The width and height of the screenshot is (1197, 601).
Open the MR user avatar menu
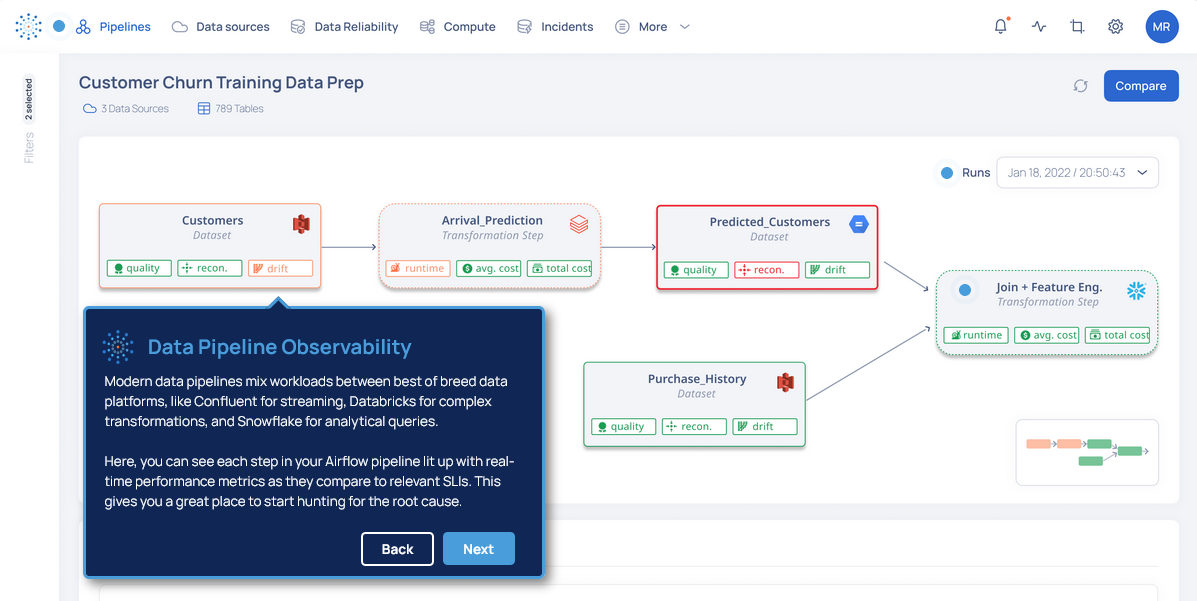tap(1162, 27)
